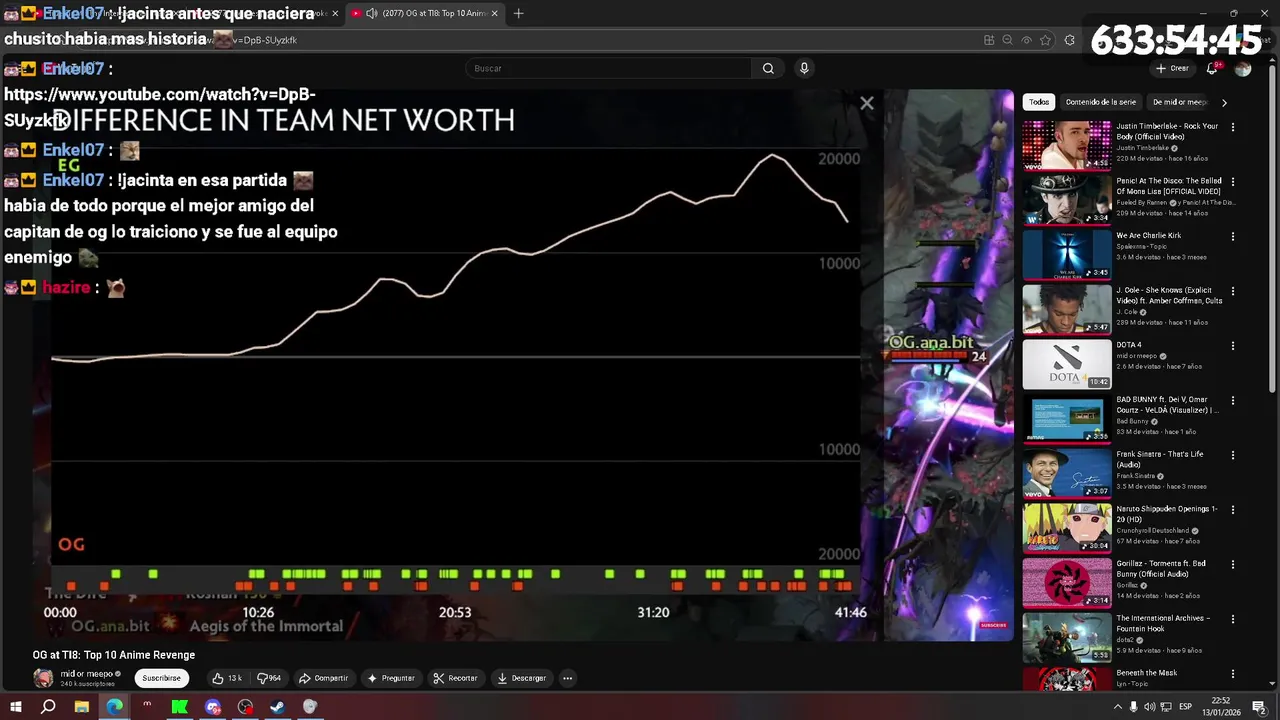The width and height of the screenshot is (1280, 720).
Task: Open options menu for DOTA 4 video
Action: pyautogui.click(x=1233, y=346)
